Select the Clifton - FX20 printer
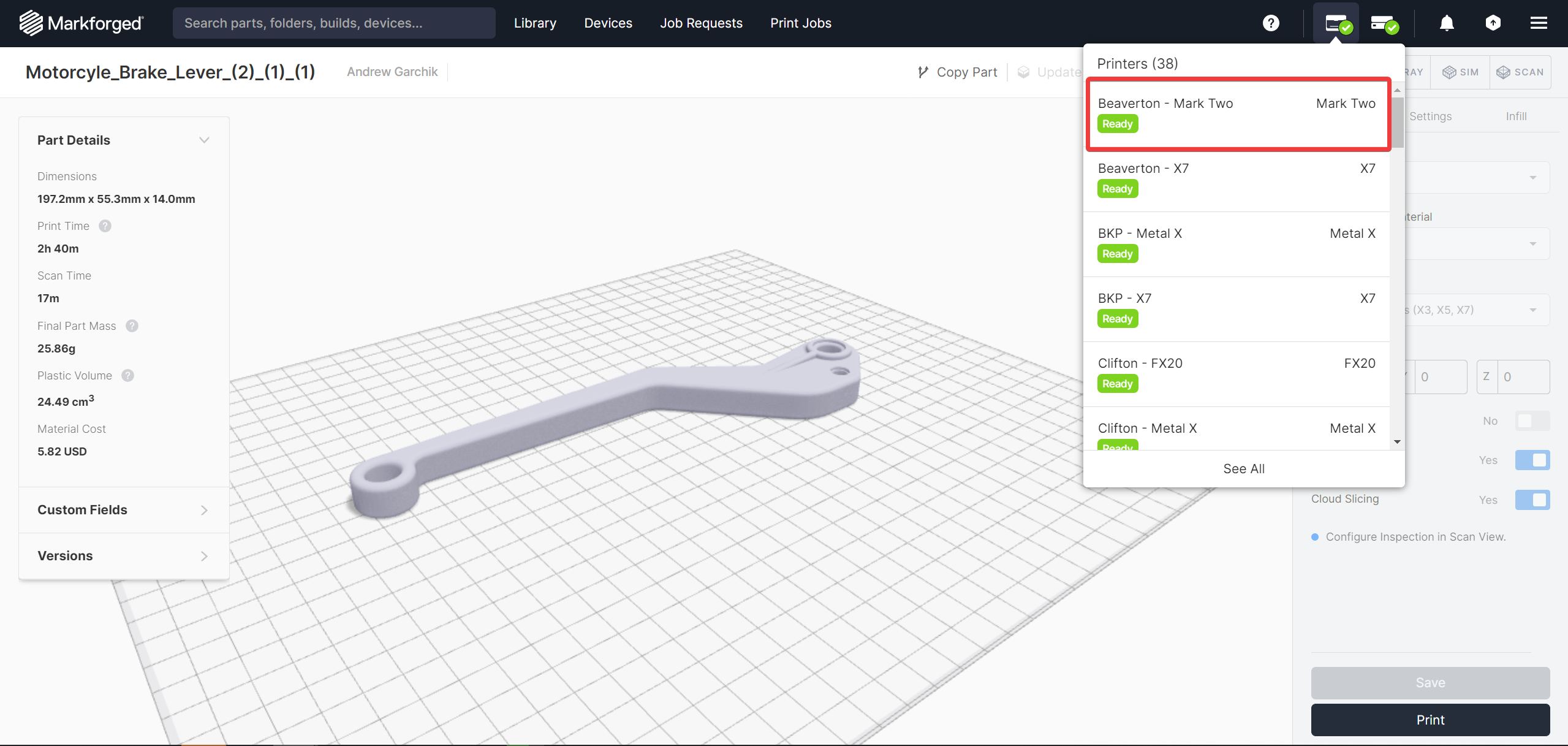Screen dimensions: 1568x746 [1237, 375]
